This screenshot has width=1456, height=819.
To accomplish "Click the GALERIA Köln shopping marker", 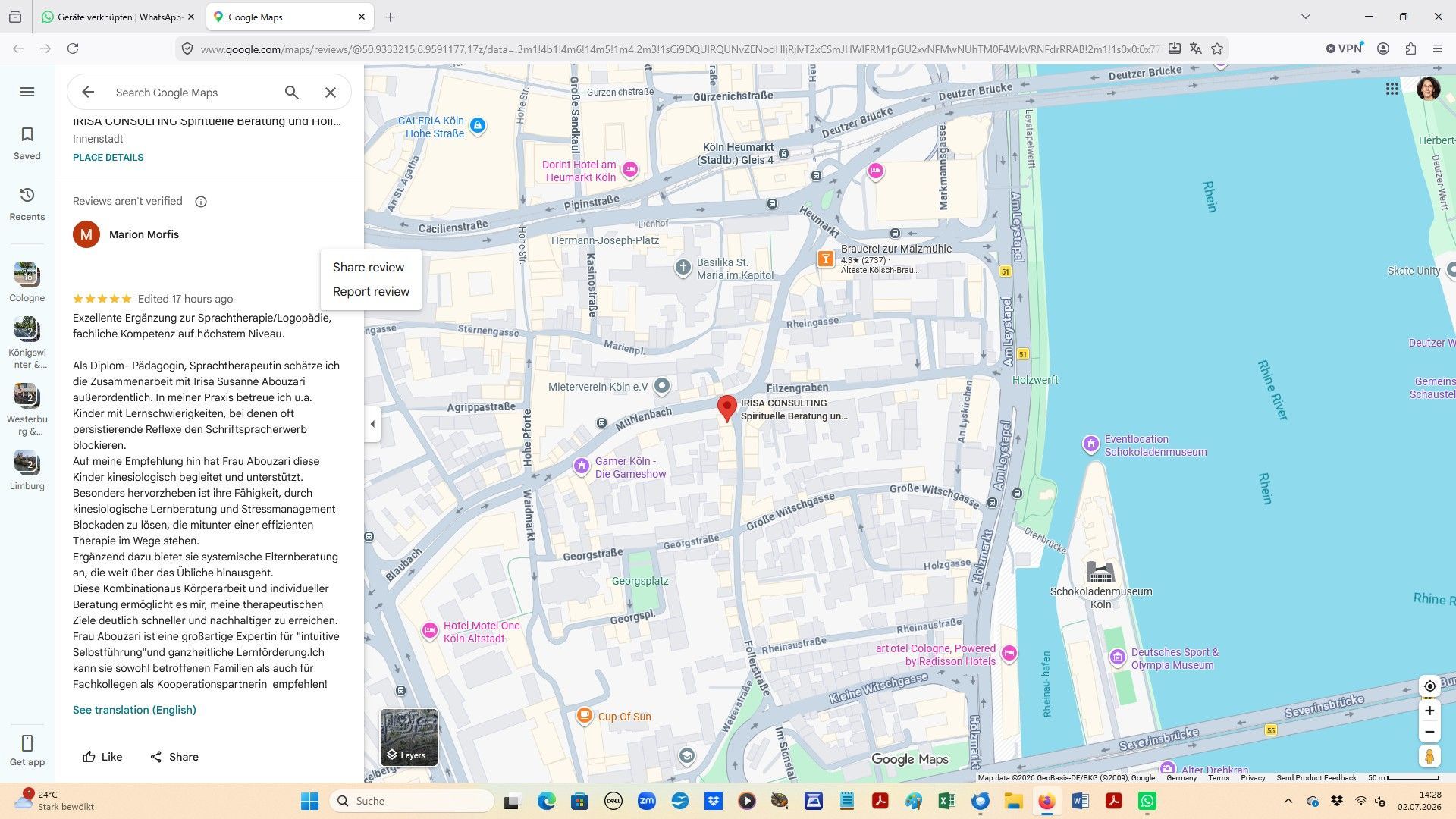I will tap(478, 126).
